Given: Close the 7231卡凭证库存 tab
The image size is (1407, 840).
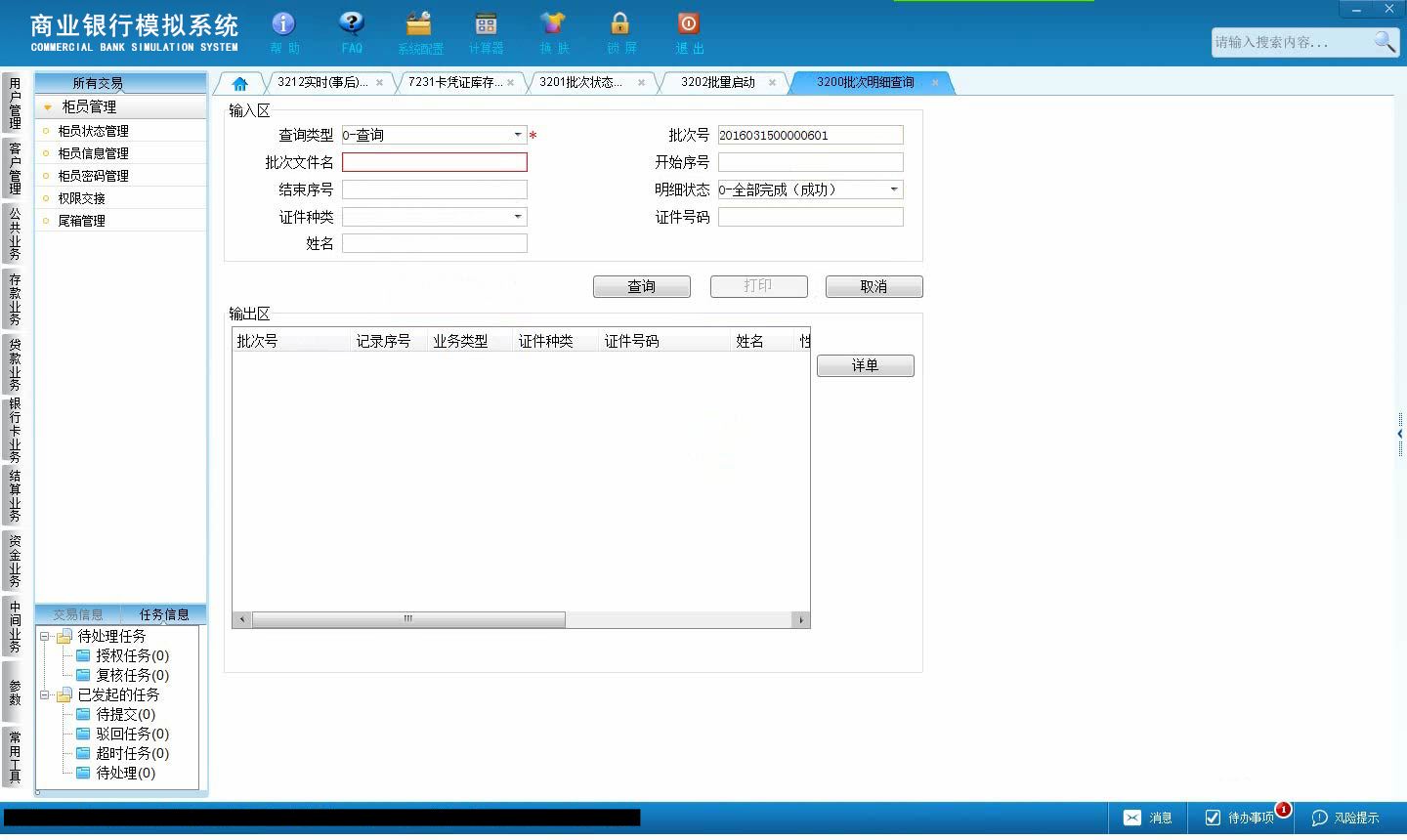Looking at the screenshot, I should pyautogui.click(x=510, y=83).
